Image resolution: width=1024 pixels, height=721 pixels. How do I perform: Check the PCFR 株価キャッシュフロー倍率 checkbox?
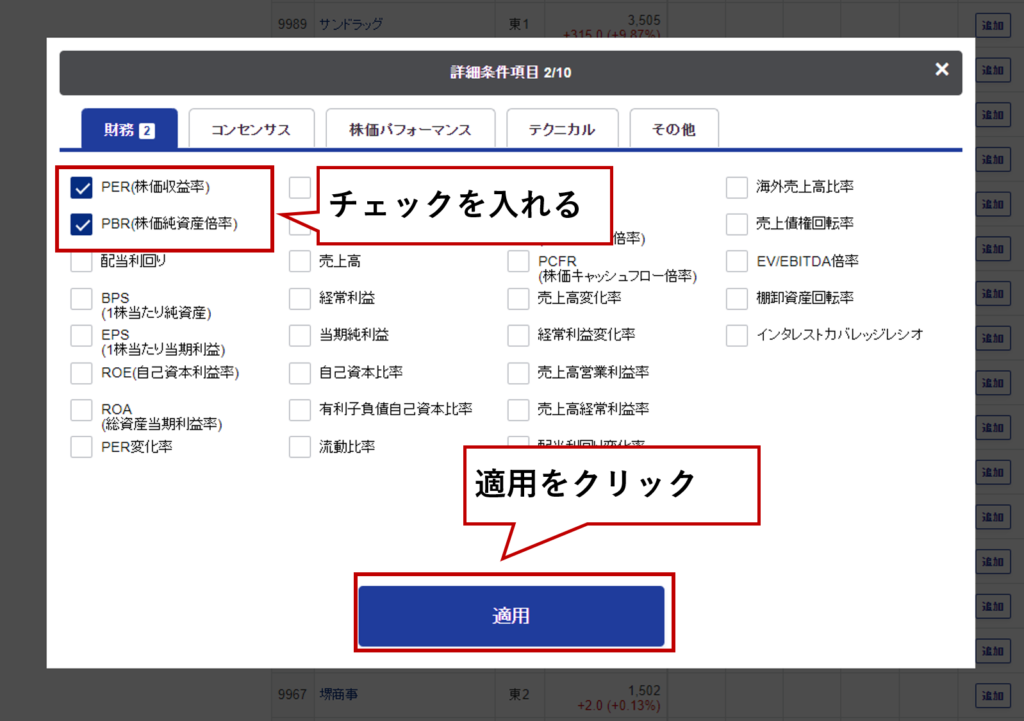point(518,262)
